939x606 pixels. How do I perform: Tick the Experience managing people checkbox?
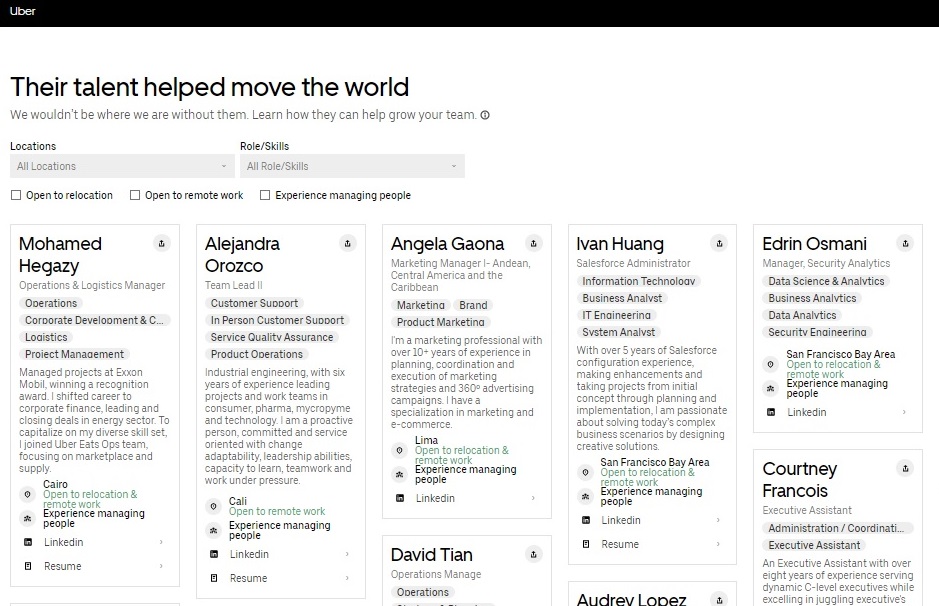[265, 195]
